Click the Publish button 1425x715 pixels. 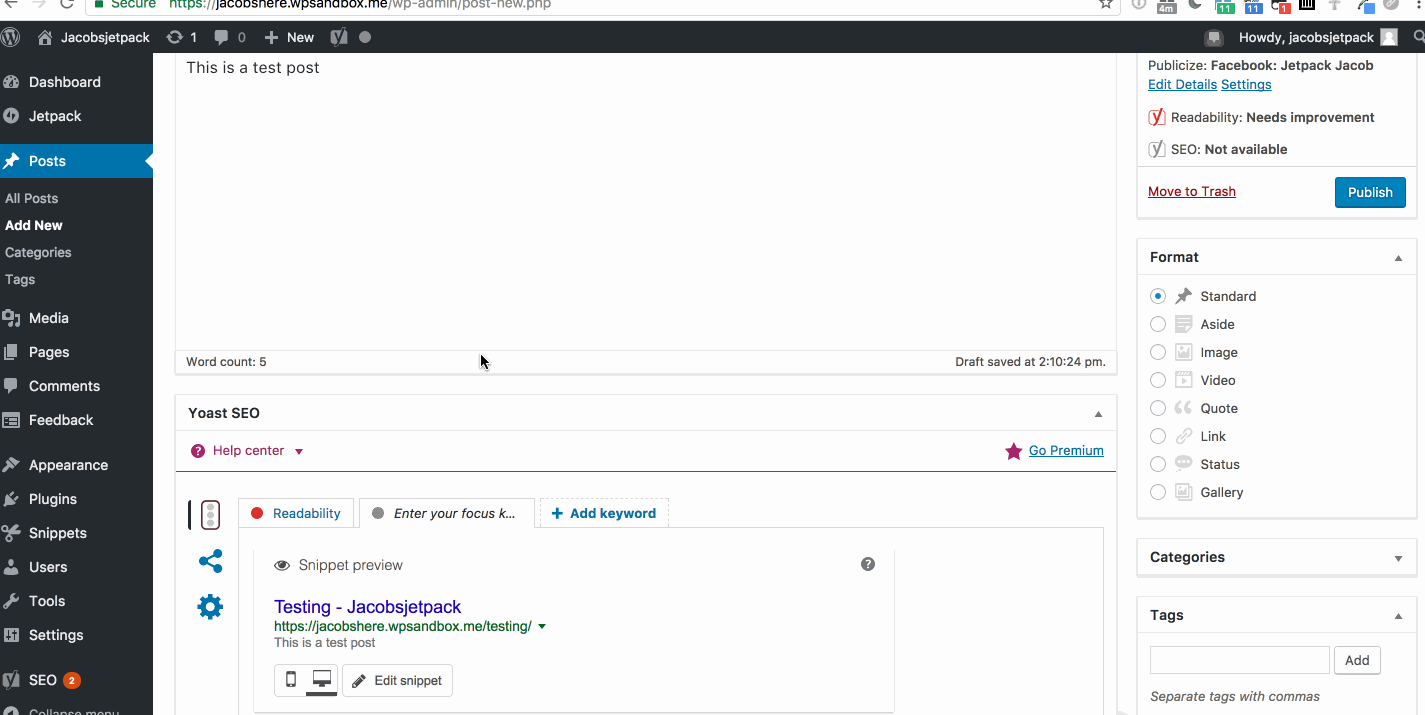click(1370, 192)
